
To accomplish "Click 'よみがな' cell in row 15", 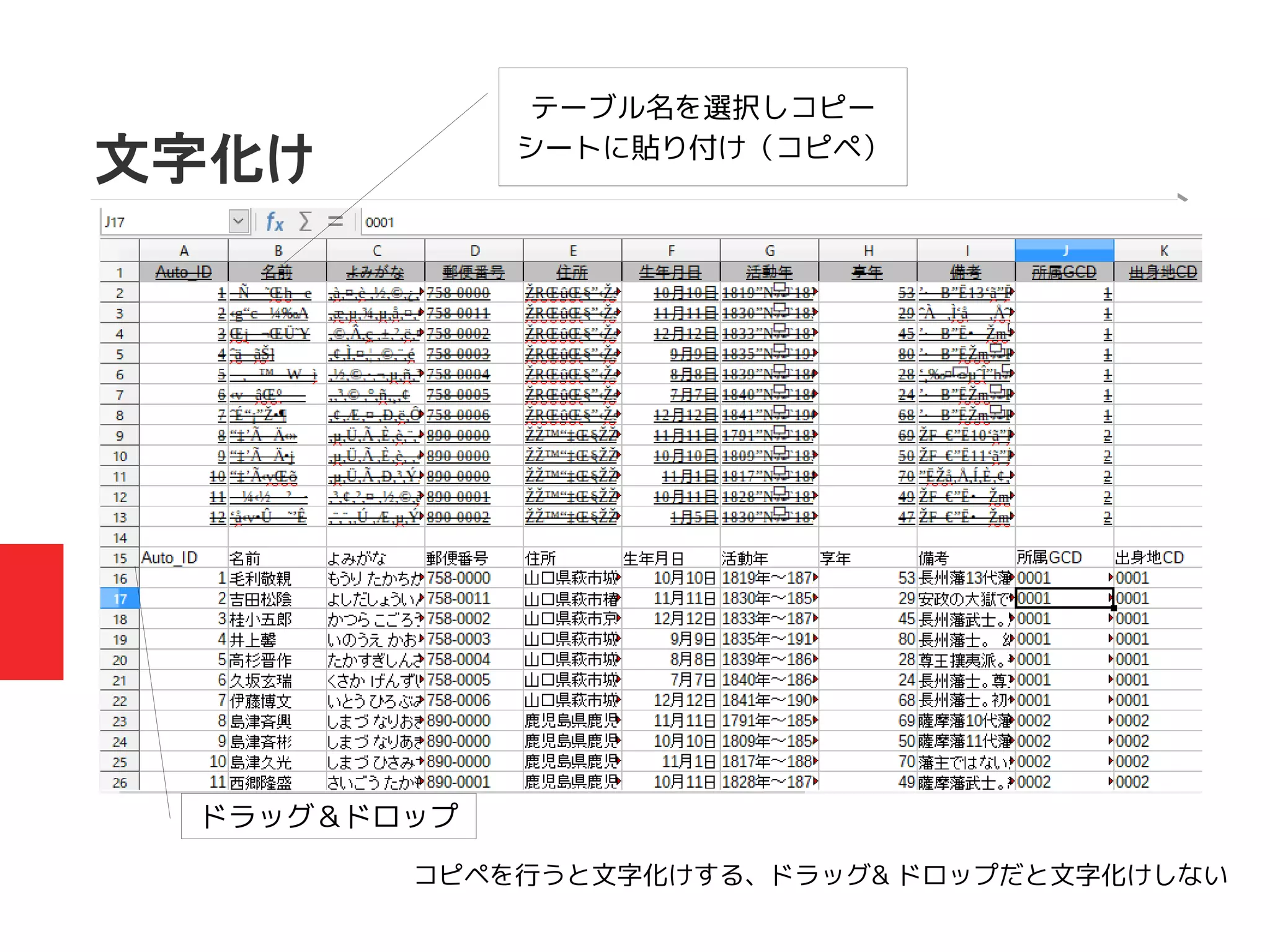I will tap(376, 558).
